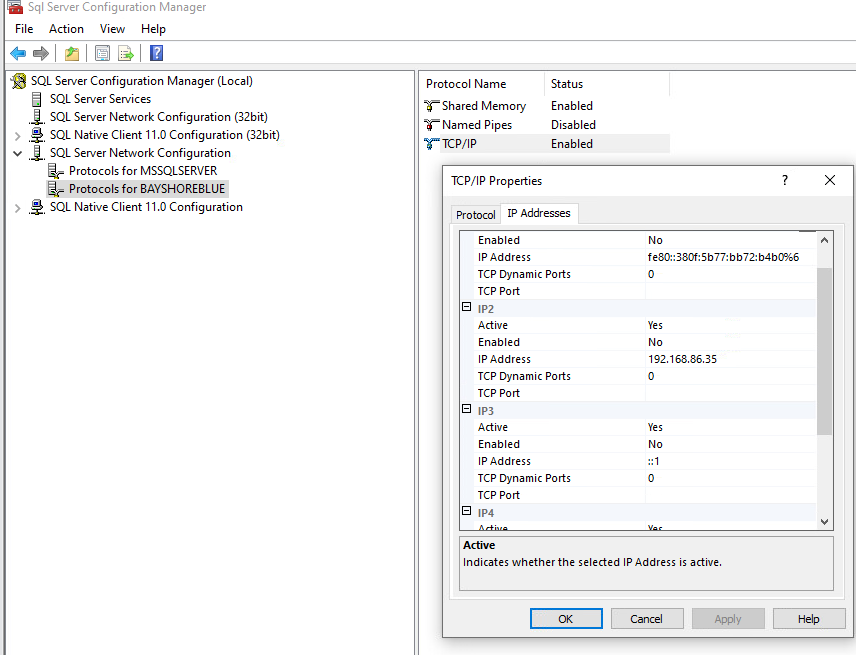Switch to the Protocol tab
Screen dimensions: 856x655
coord(476,215)
